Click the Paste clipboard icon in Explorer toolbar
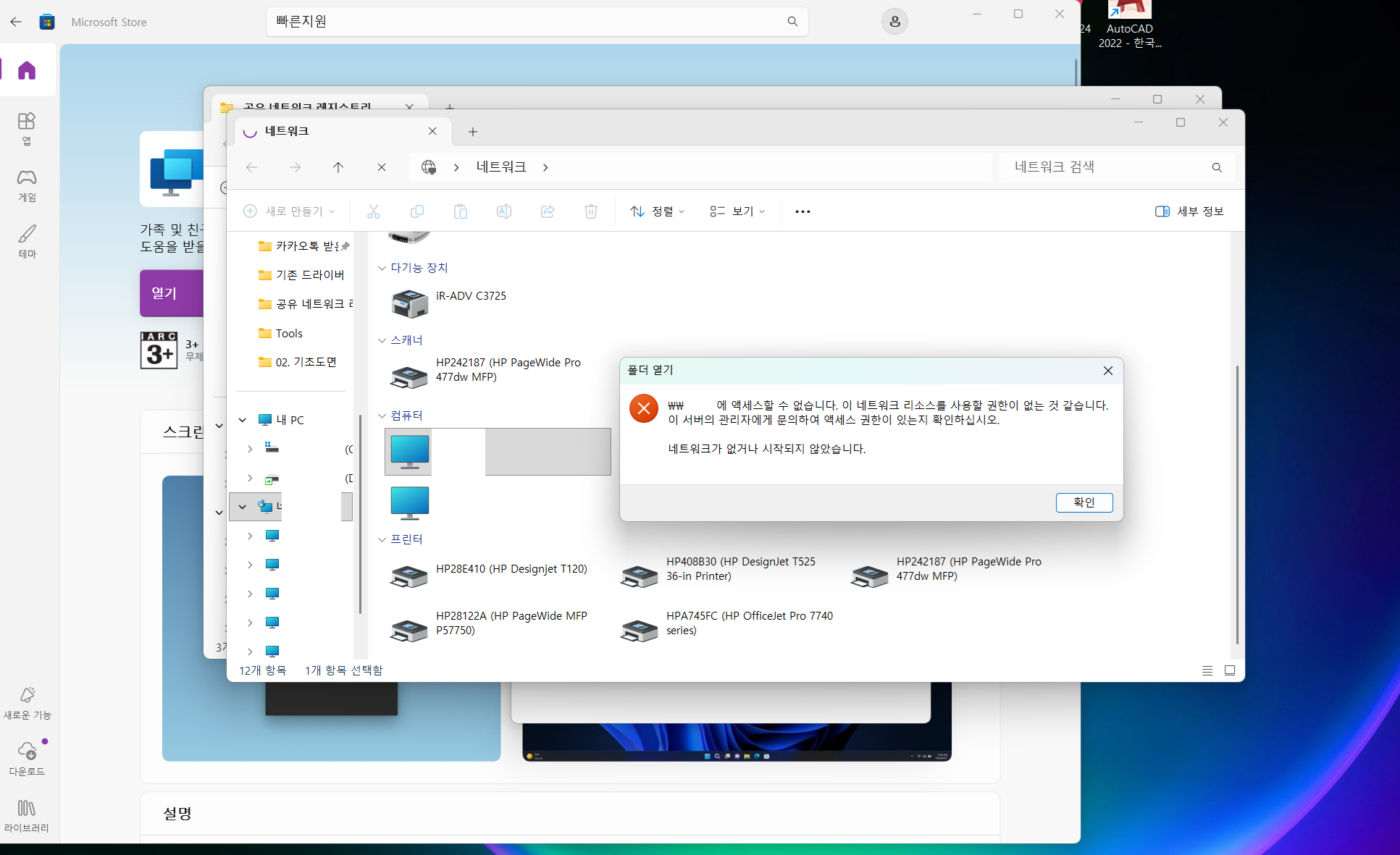Viewport: 1400px width, 855px height. point(461,211)
